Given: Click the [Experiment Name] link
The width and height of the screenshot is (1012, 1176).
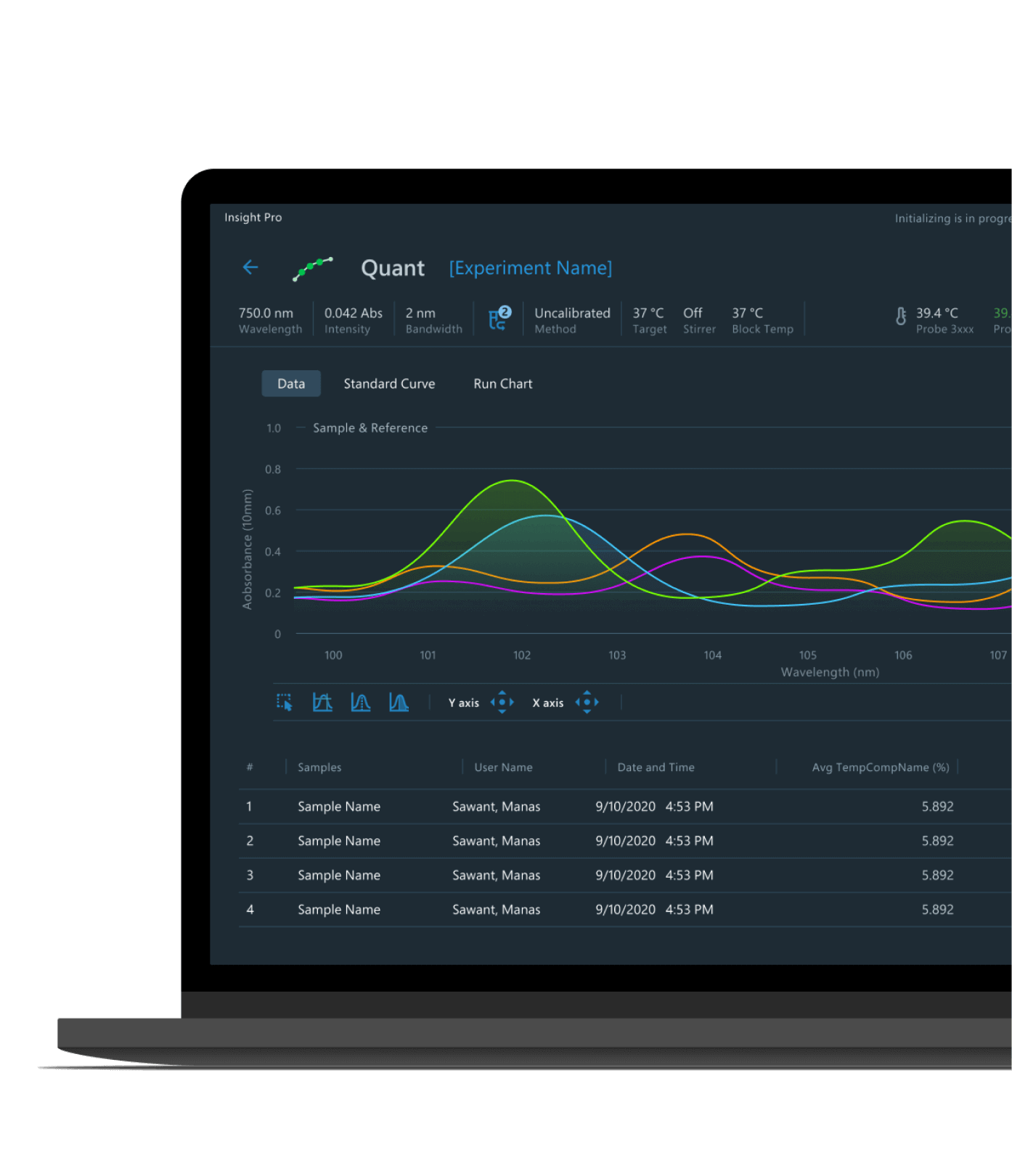Looking at the screenshot, I should click(530, 269).
